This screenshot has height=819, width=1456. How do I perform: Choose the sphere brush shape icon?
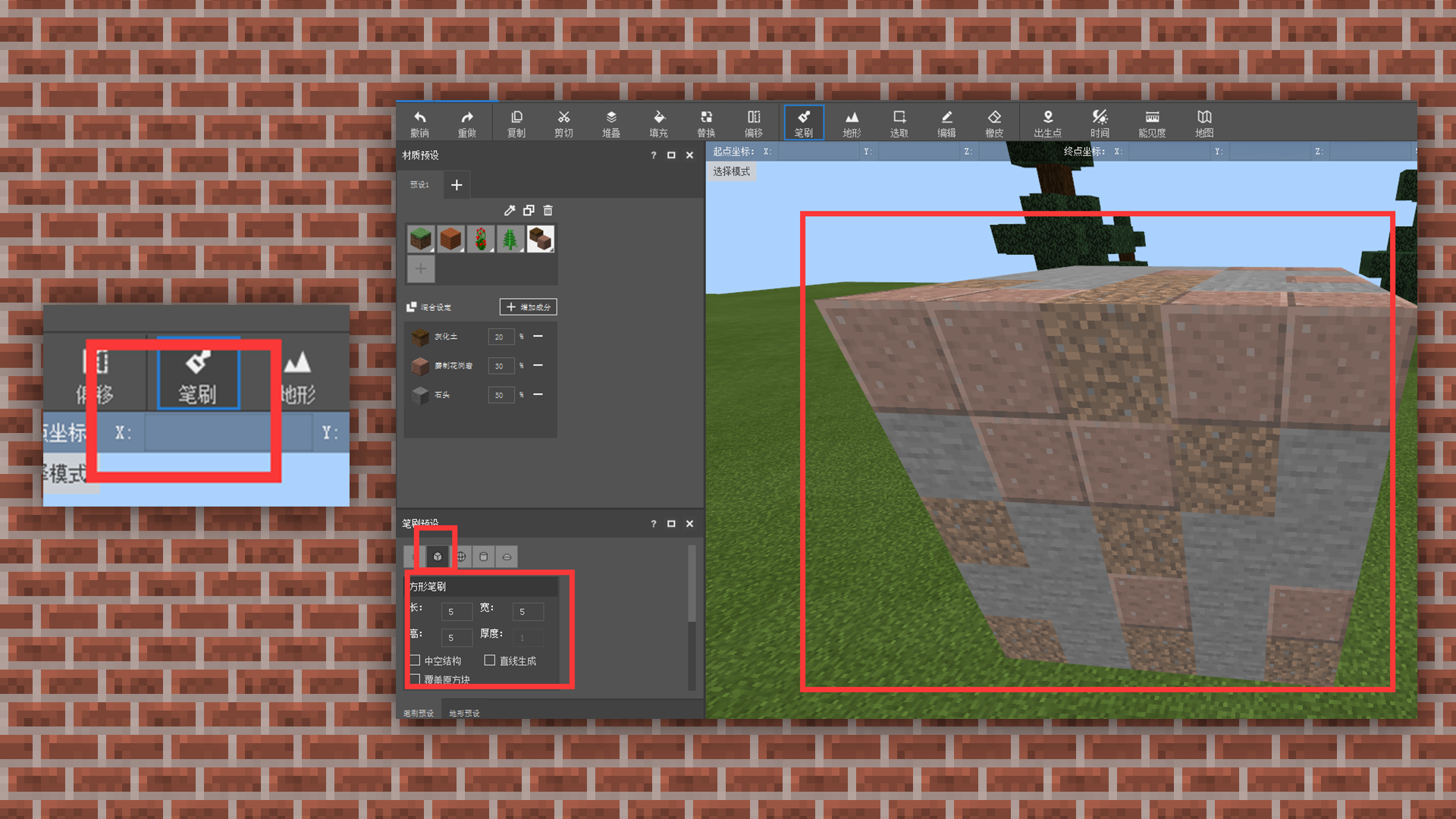click(461, 557)
